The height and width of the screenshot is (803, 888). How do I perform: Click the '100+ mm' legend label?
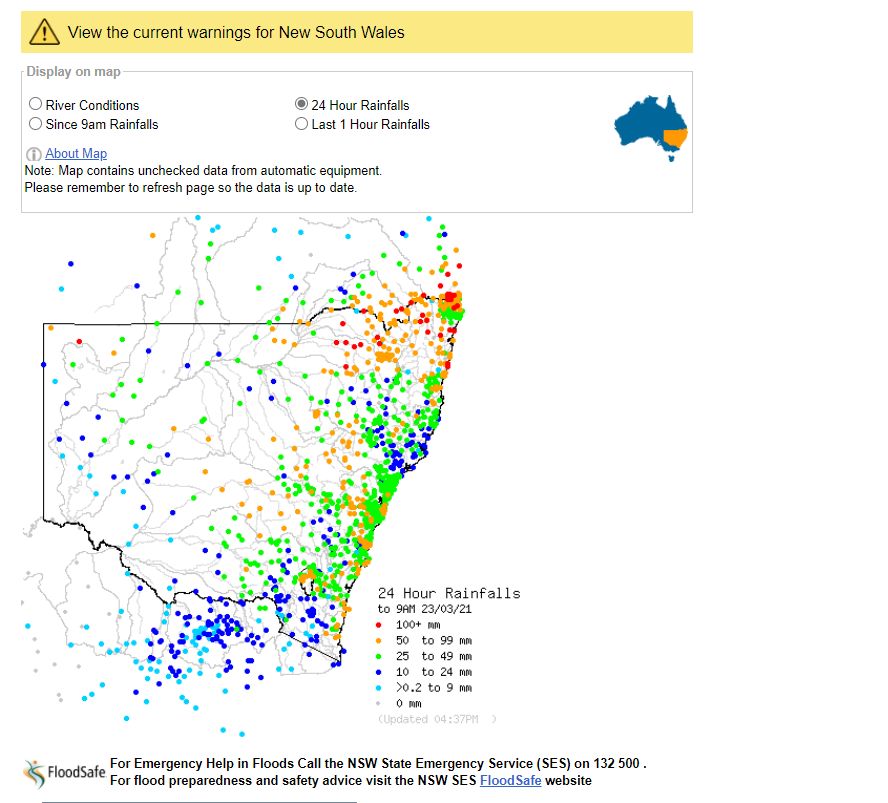pyautogui.click(x=418, y=625)
